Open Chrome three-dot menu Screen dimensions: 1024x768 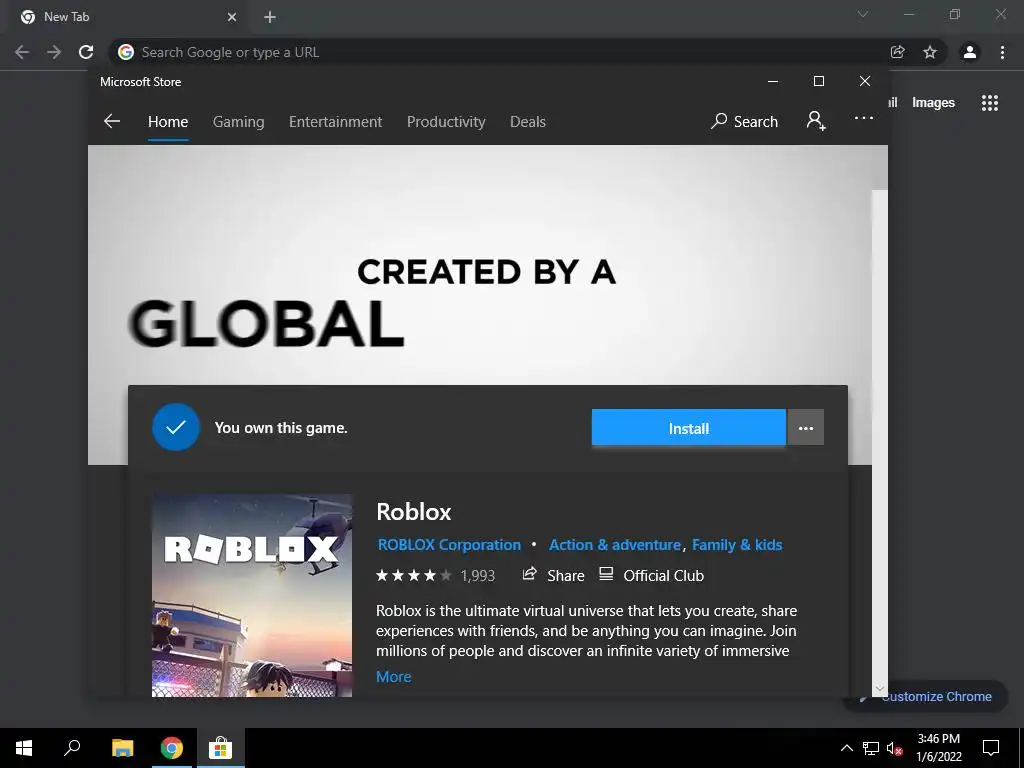coord(1002,52)
